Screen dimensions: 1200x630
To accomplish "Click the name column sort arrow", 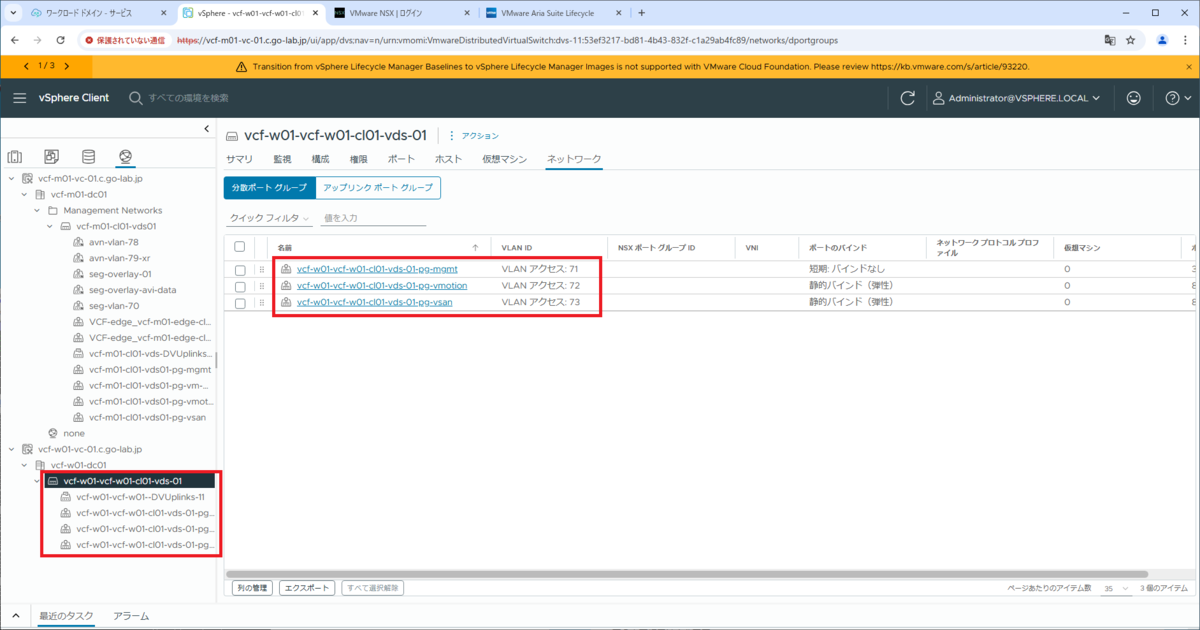I will 475,246.
